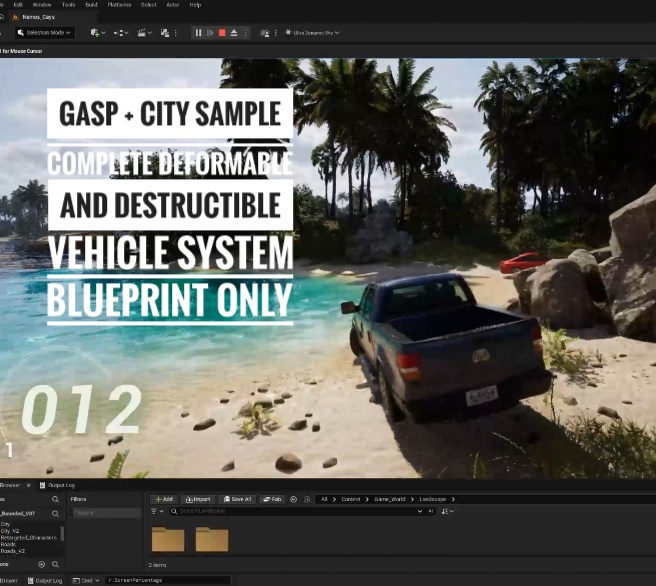The image size is (656, 586).
Task: Open the Tools menu
Action: click(x=68, y=5)
